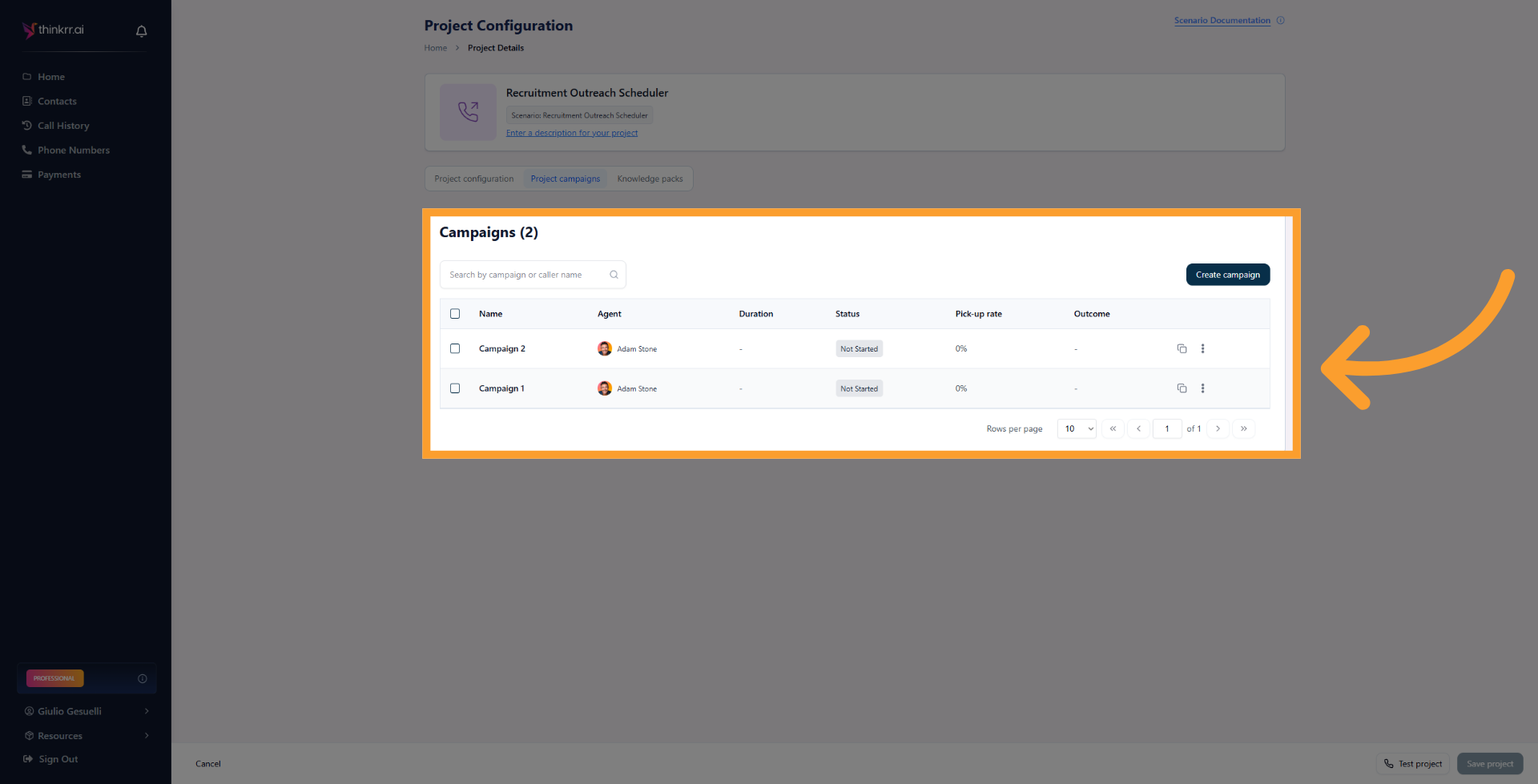Click the Save project button

pyautogui.click(x=1490, y=764)
